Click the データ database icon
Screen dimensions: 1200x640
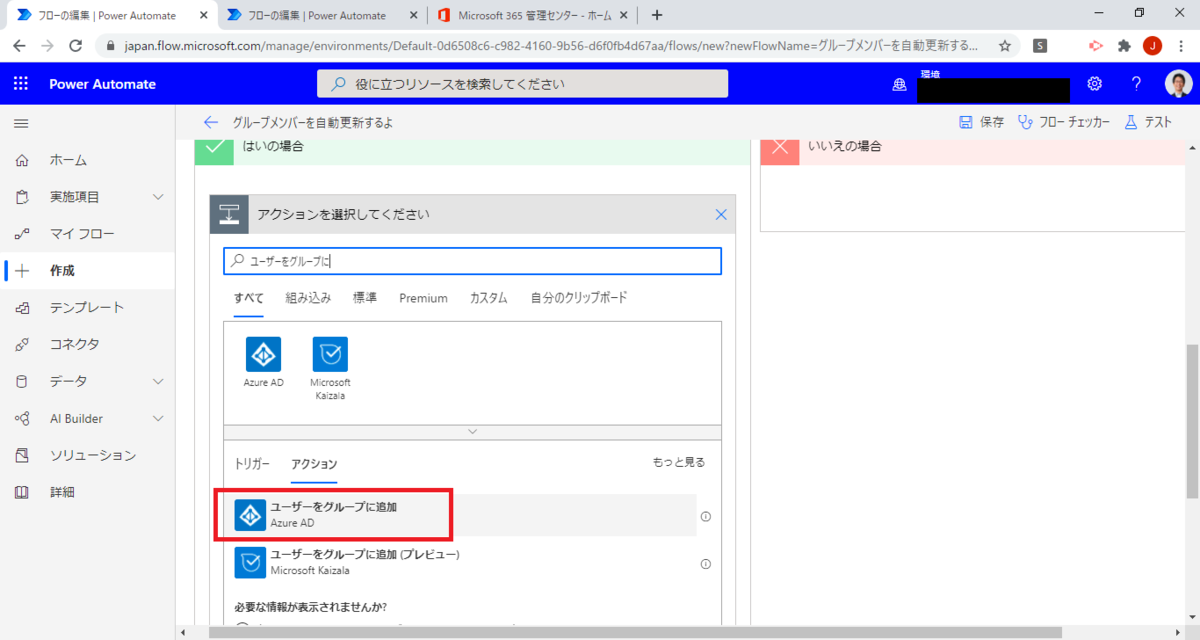coord(23,381)
